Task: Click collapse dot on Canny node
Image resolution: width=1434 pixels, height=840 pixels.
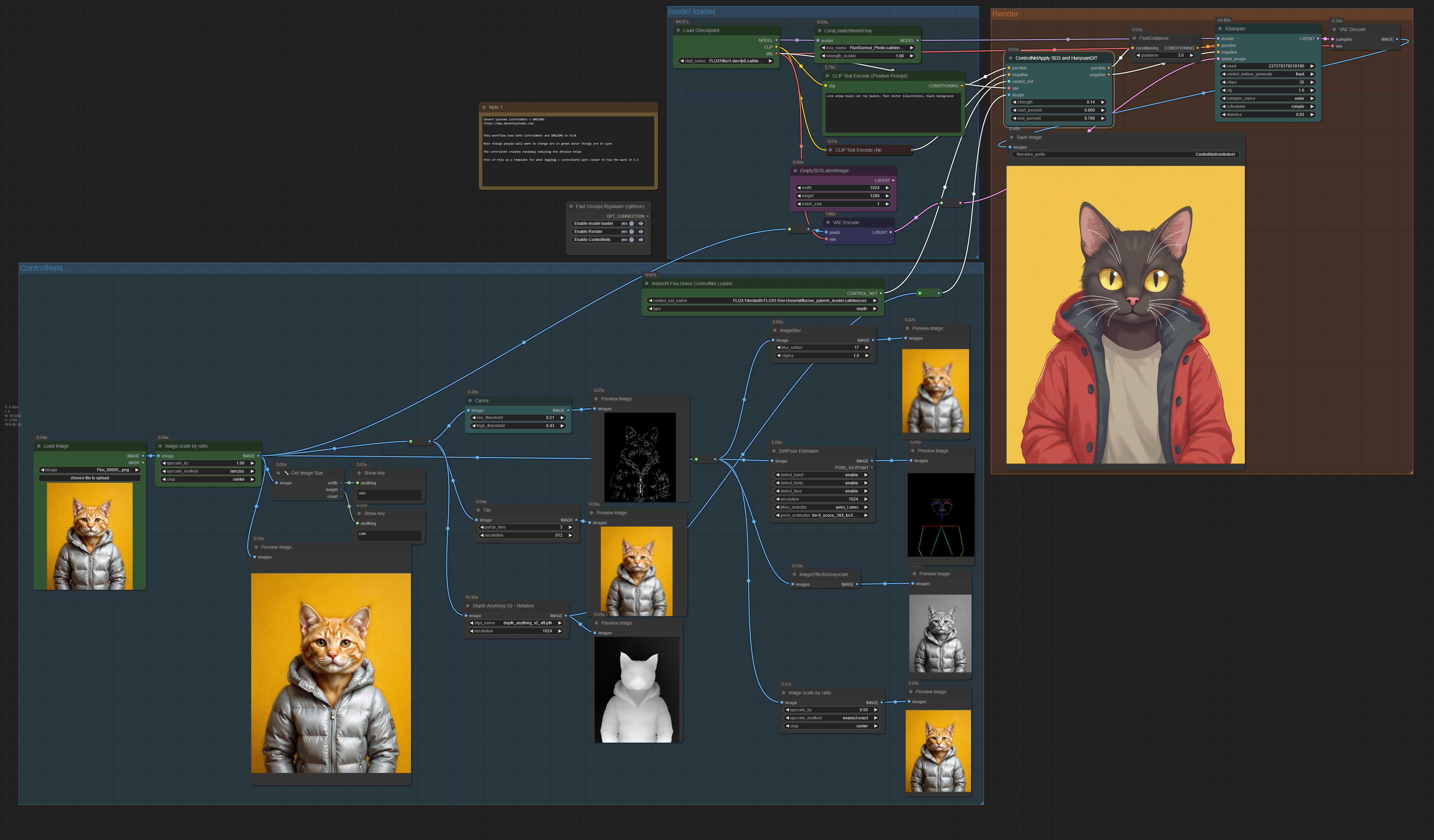Action: tap(470, 400)
